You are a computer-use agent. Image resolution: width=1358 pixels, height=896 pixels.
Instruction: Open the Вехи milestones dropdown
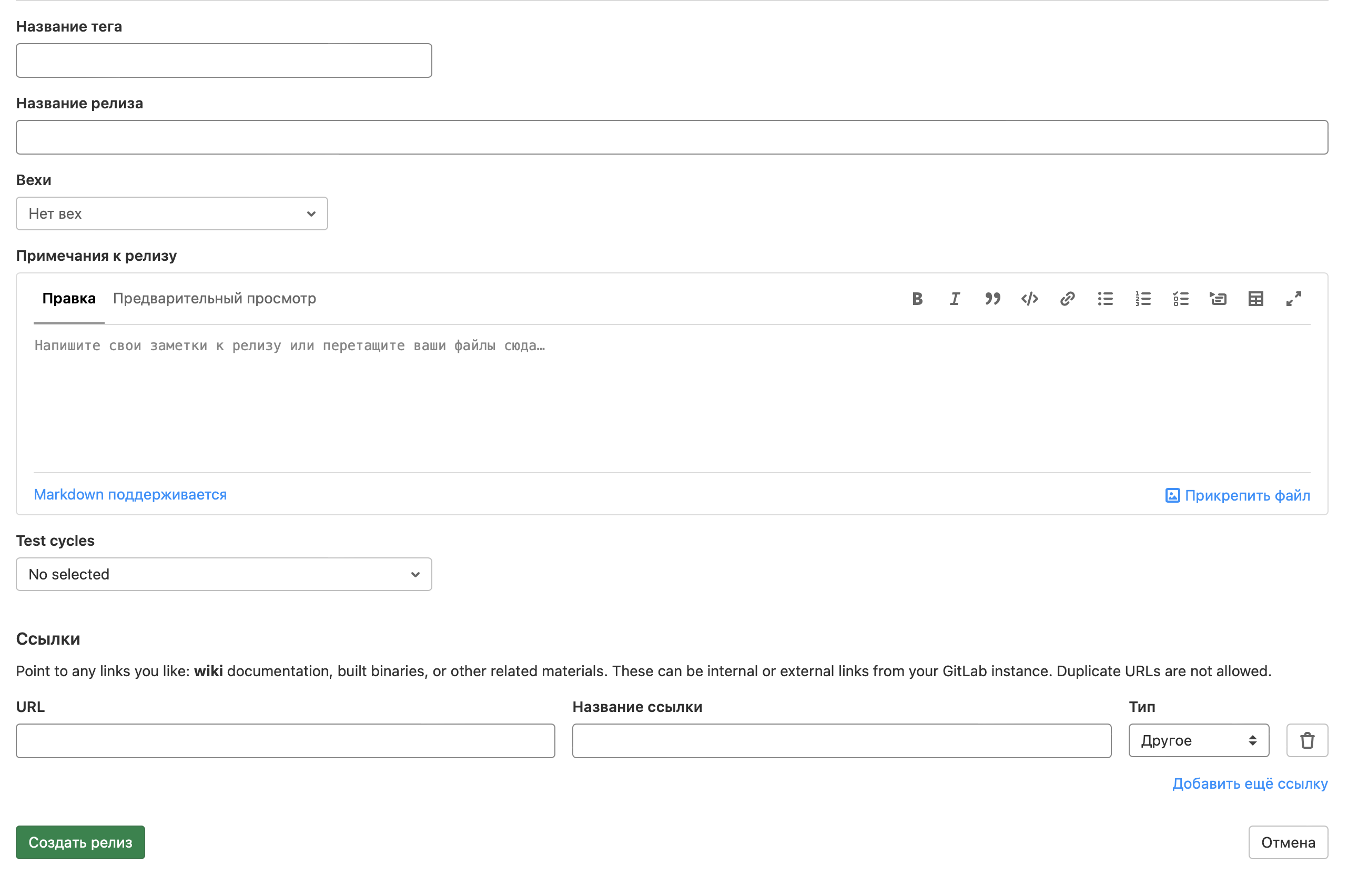tap(171, 213)
